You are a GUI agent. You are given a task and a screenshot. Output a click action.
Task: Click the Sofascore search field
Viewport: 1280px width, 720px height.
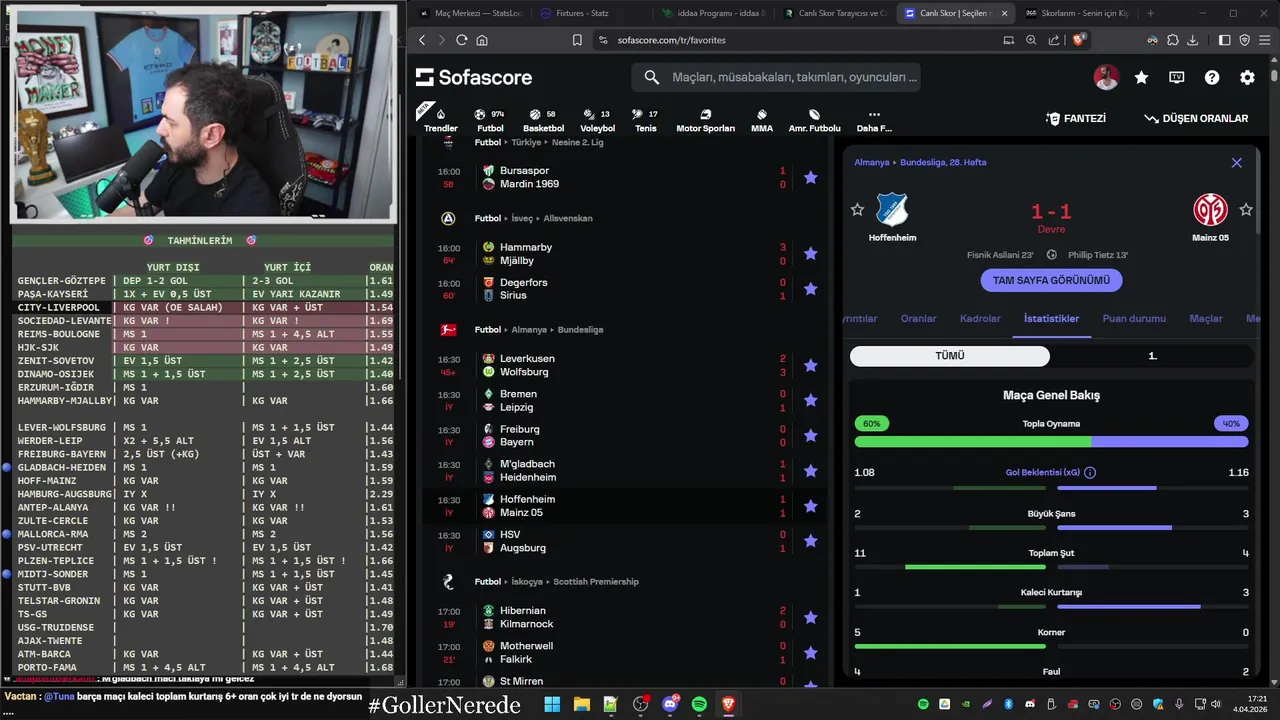click(x=776, y=77)
